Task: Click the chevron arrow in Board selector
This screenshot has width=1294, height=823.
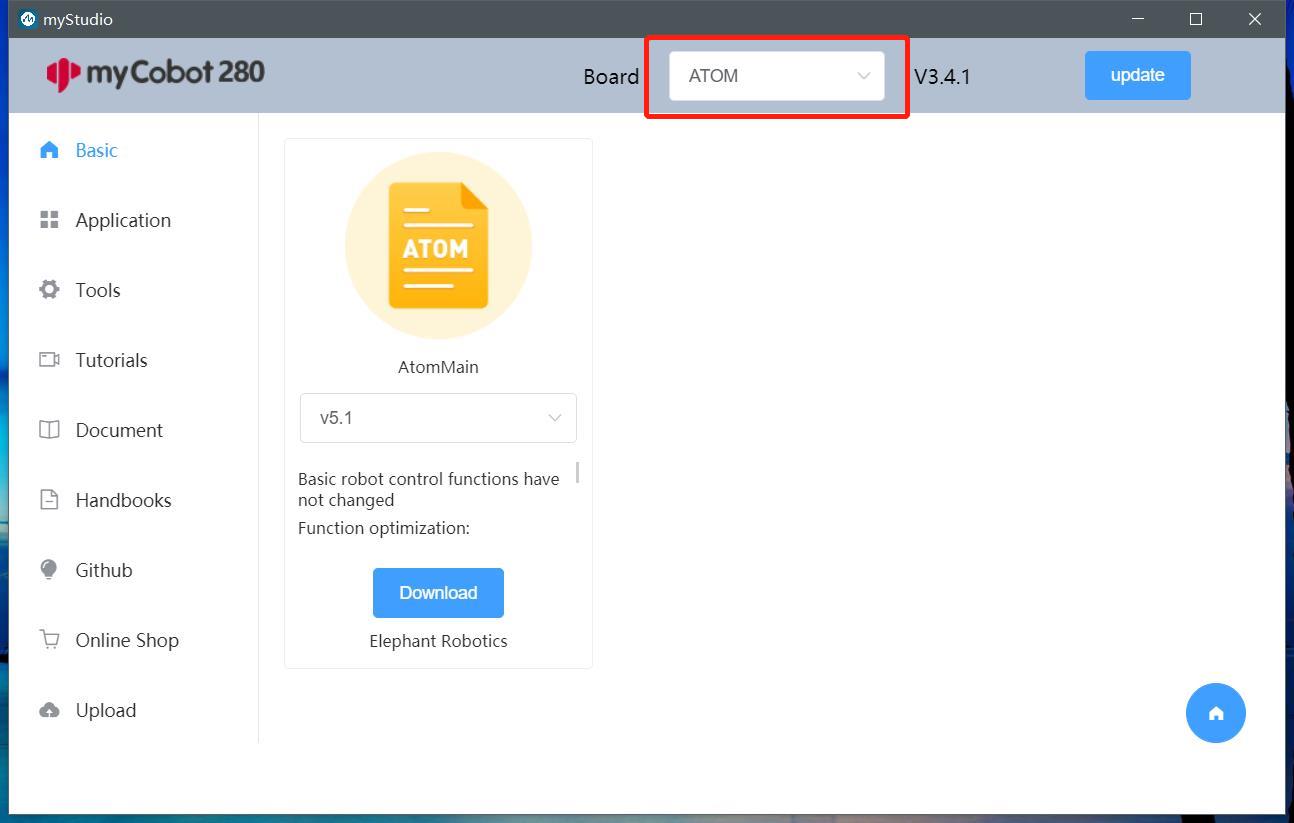Action: tap(863, 76)
